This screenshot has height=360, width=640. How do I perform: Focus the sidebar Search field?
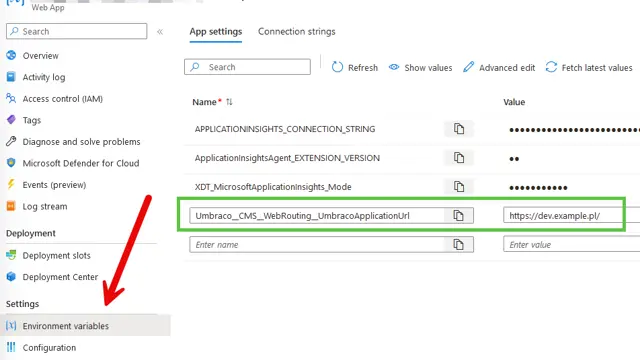click(x=76, y=31)
